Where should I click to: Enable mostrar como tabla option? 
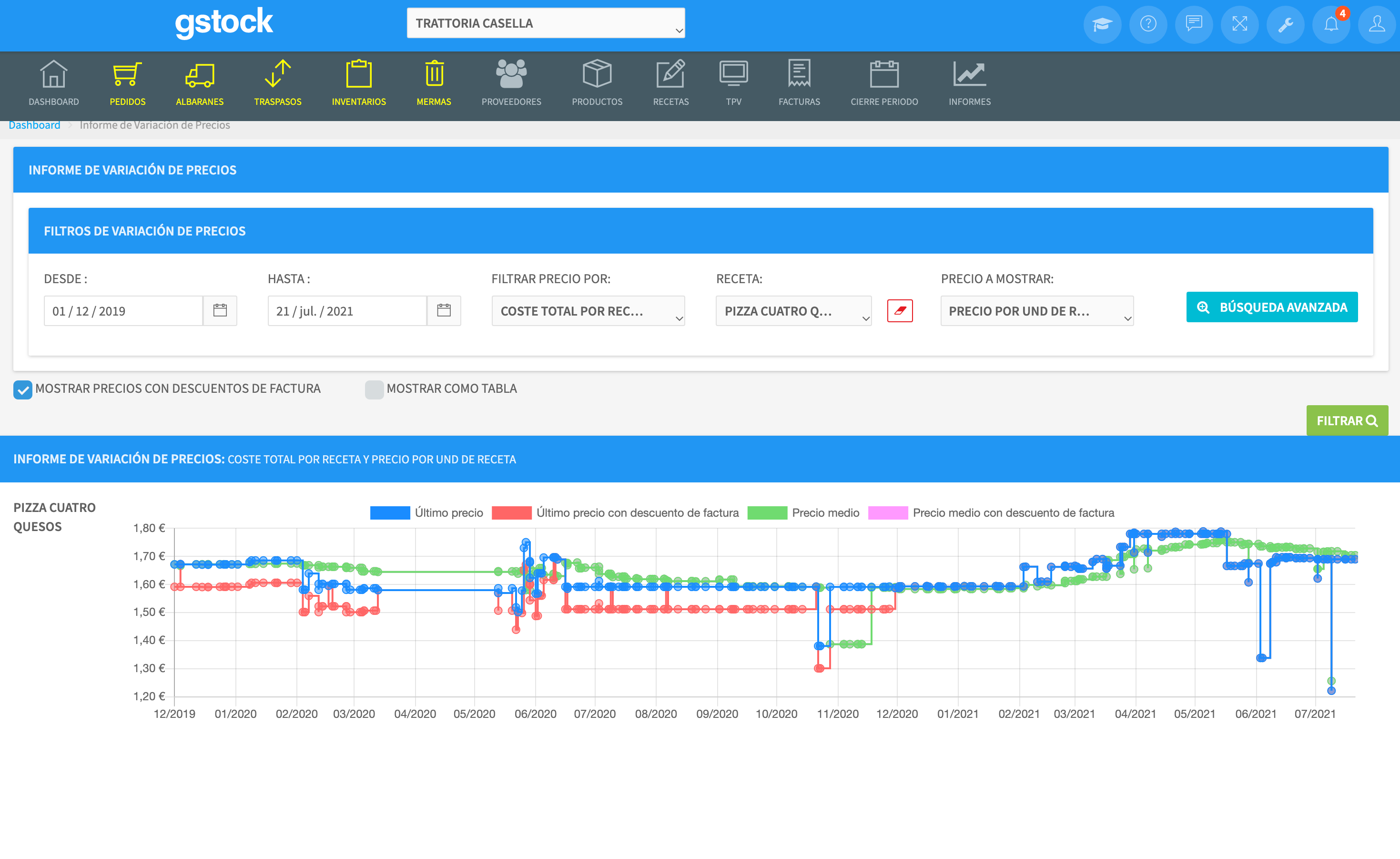pos(374,389)
